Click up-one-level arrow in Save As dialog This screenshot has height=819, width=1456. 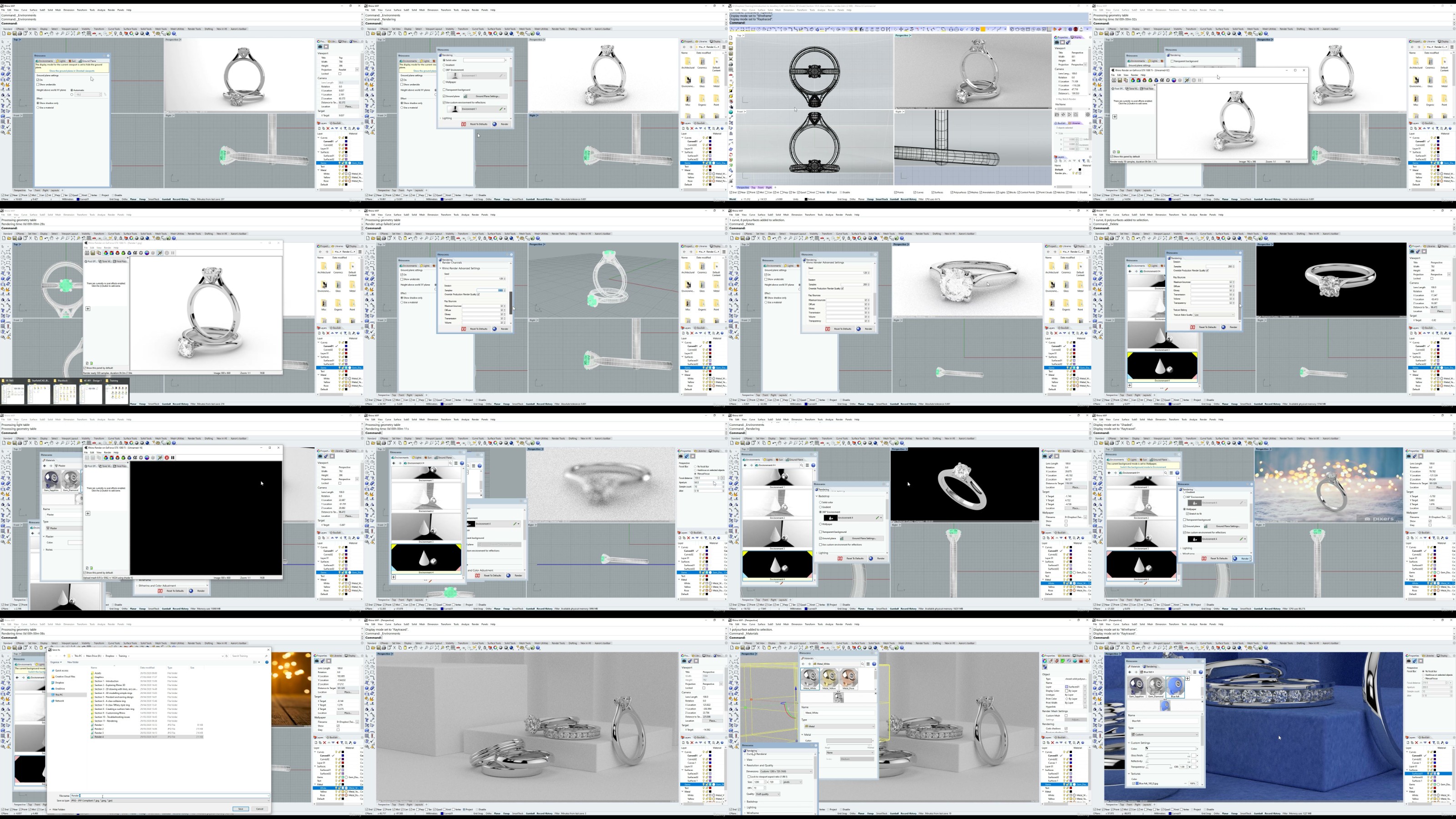coord(65,656)
